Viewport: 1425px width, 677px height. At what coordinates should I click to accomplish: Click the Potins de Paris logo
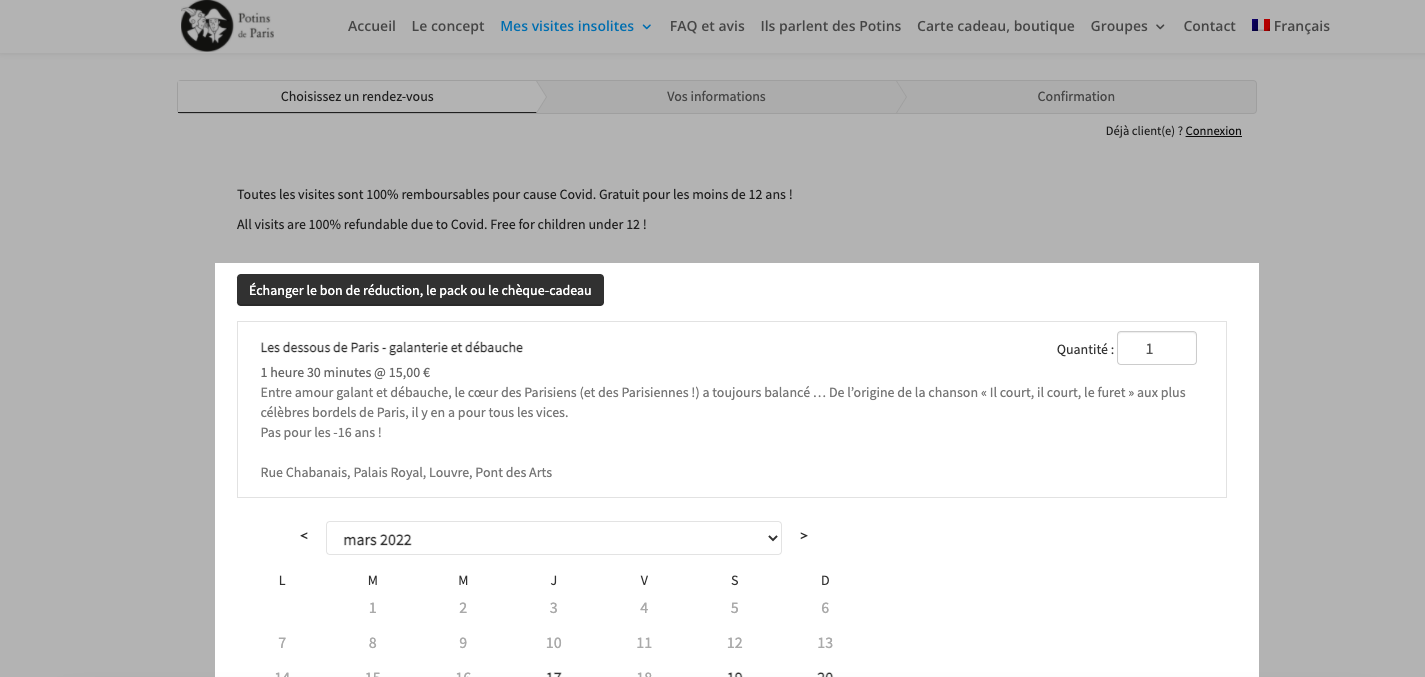(228, 26)
